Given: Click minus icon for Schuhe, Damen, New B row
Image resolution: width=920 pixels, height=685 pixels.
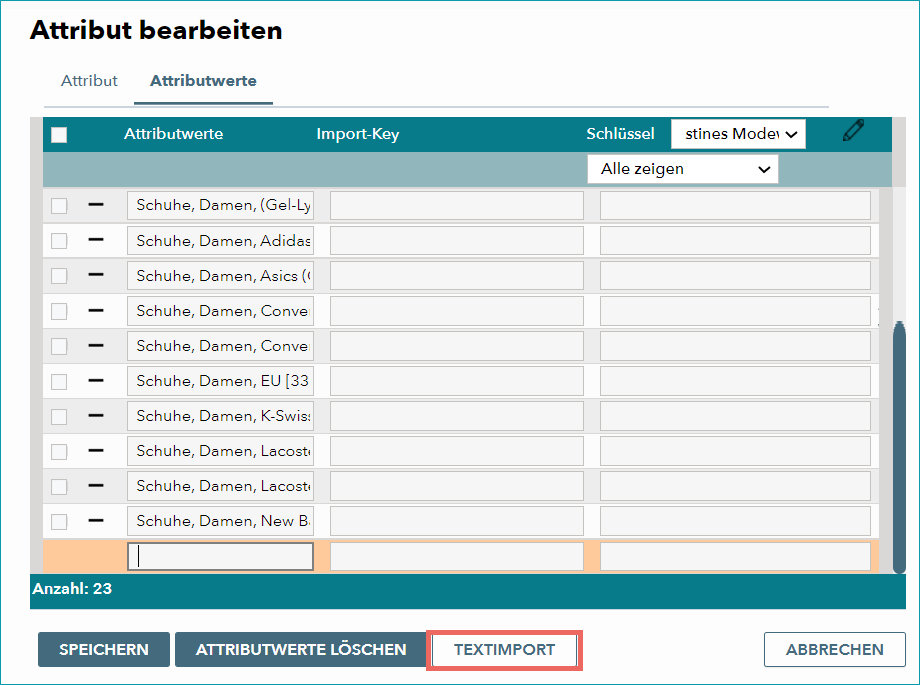Looking at the screenshot, I should 96,521.
